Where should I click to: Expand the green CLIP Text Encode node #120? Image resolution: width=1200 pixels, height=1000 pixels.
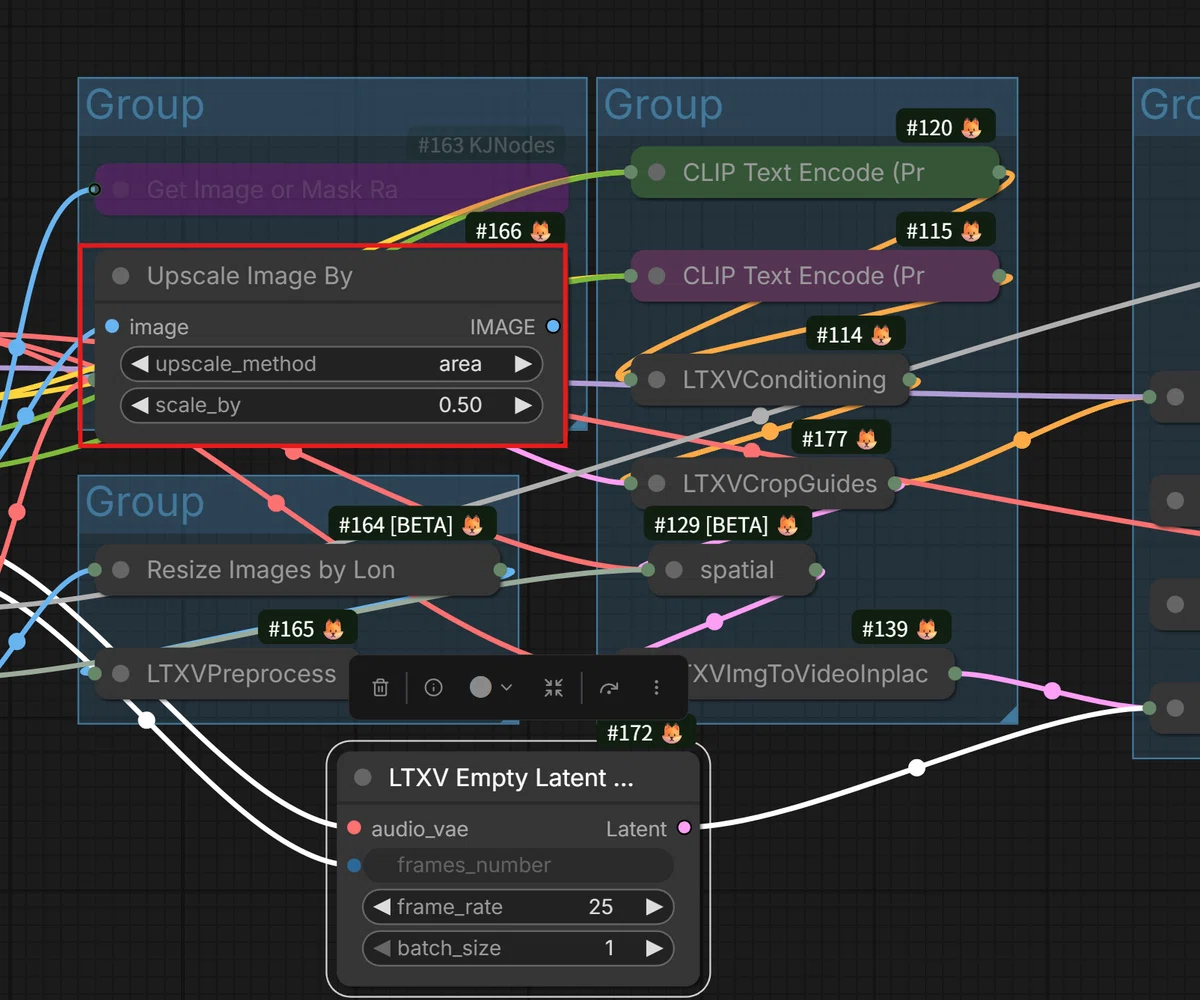coord(657,172)
